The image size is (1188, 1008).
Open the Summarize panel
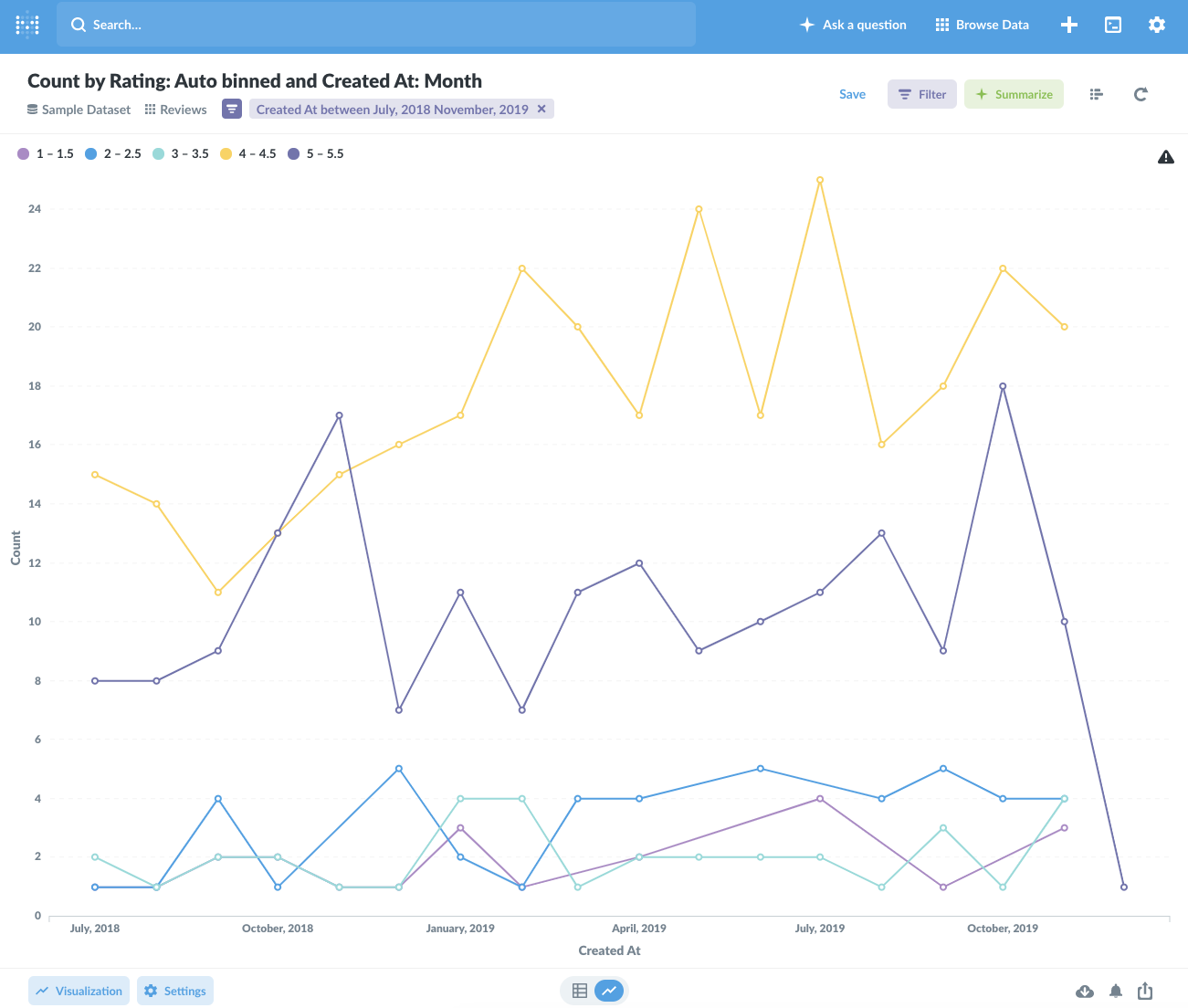point(1014,93)
